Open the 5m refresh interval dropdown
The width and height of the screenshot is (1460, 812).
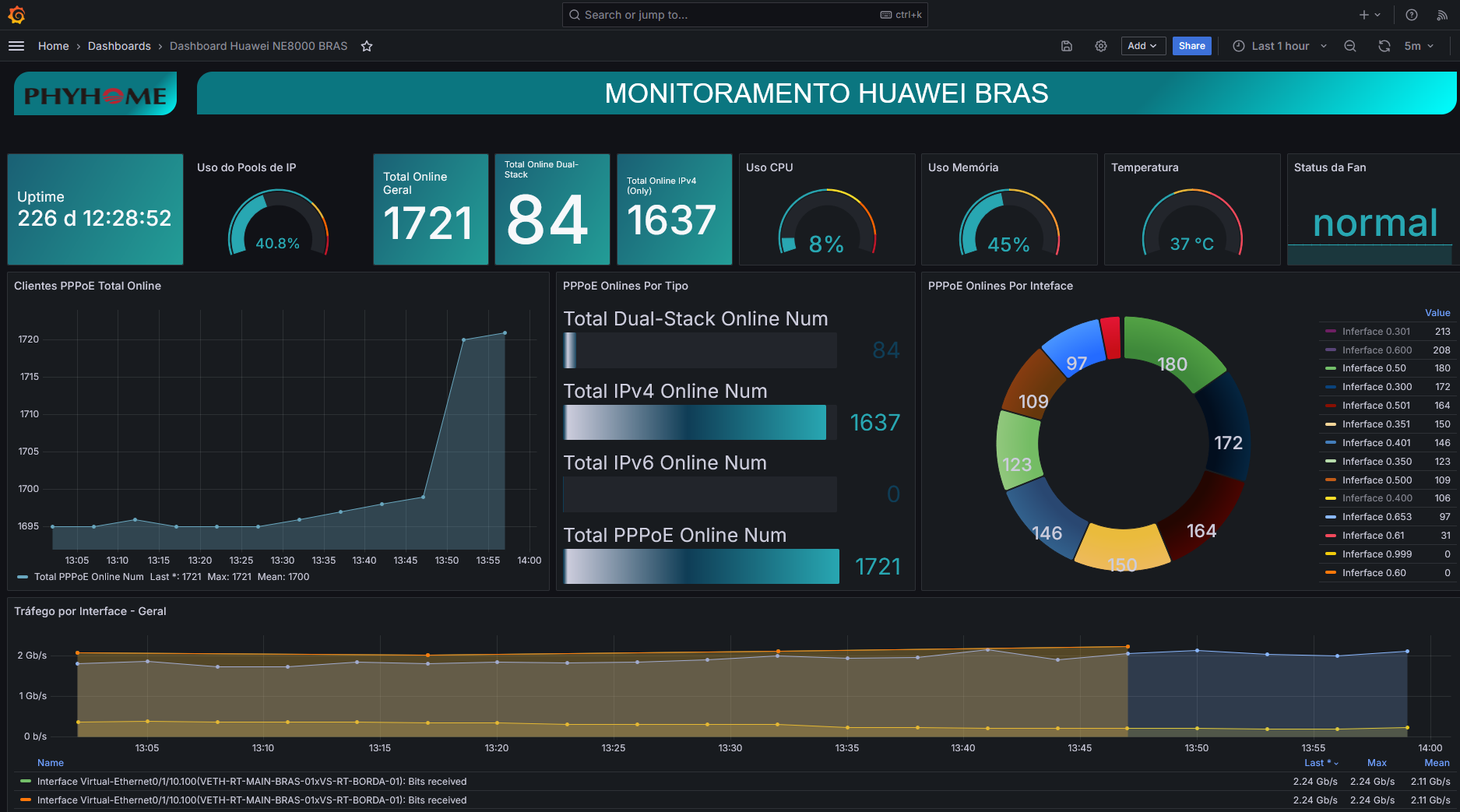click(1419, 46)
